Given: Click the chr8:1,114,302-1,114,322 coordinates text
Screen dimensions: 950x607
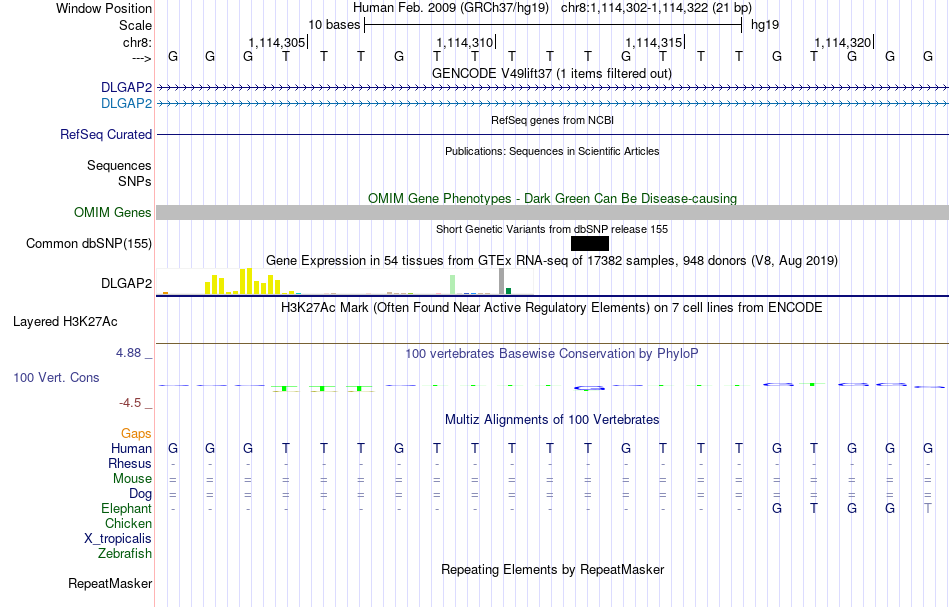Looking at the screenshot, I should (656, 8).
